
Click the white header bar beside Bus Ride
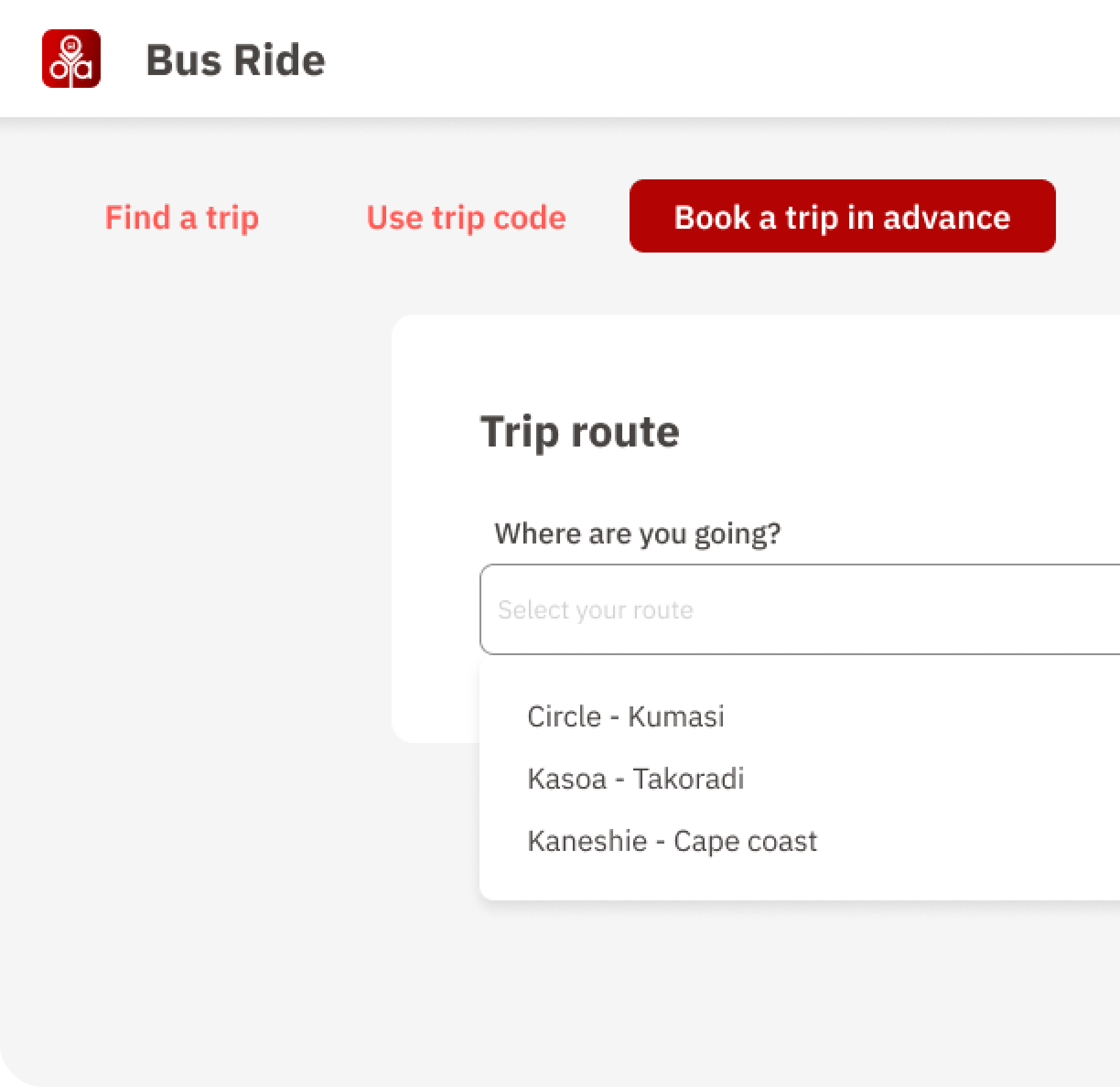pyautogui.click(x=732, y=59)
